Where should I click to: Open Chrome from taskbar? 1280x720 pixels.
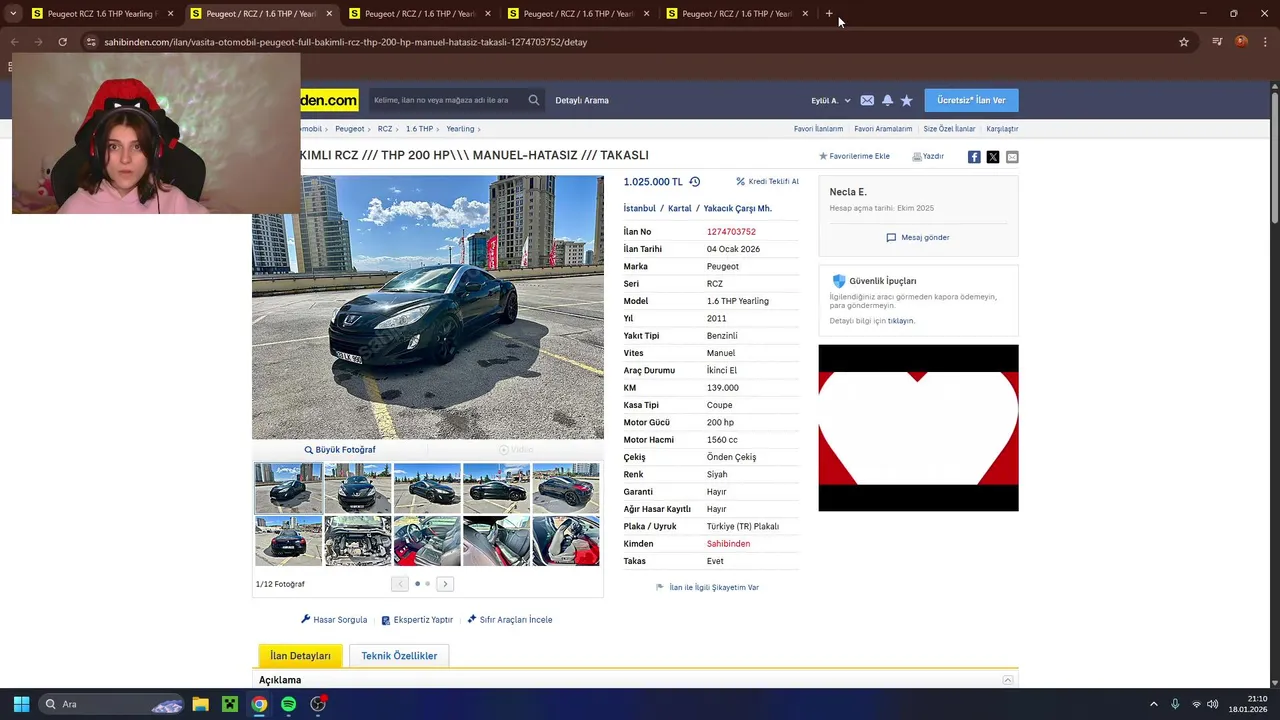point(259,704)
